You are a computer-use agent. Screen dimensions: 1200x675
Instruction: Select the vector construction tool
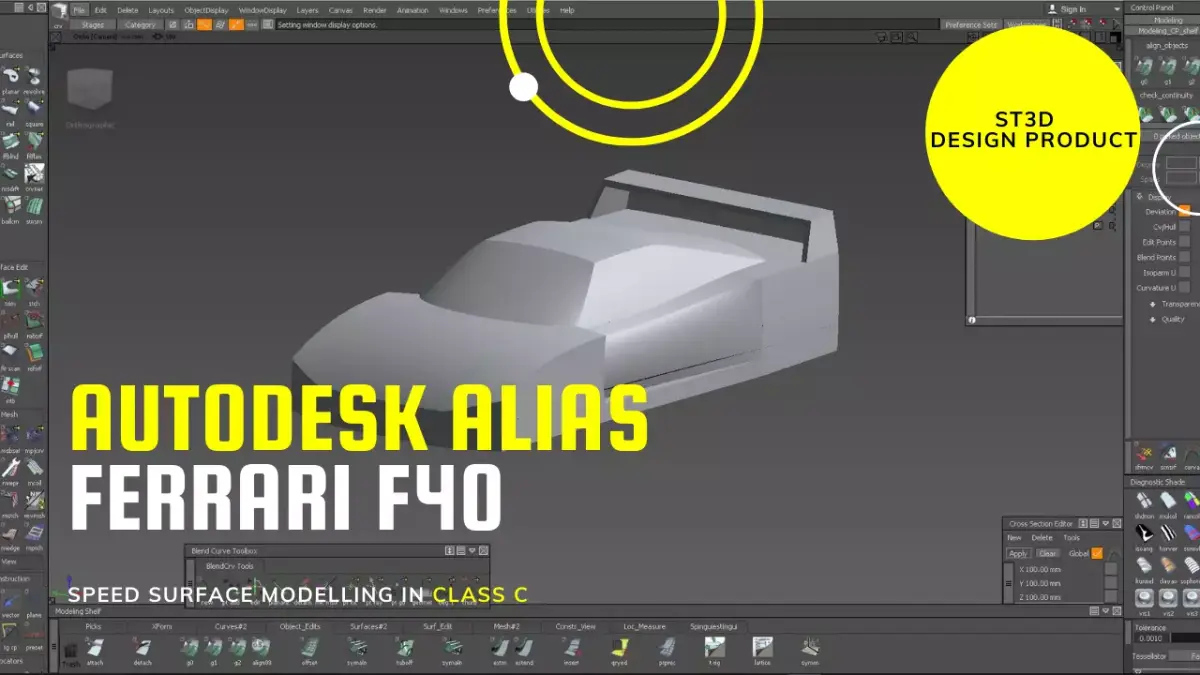(x=10, y=604)
